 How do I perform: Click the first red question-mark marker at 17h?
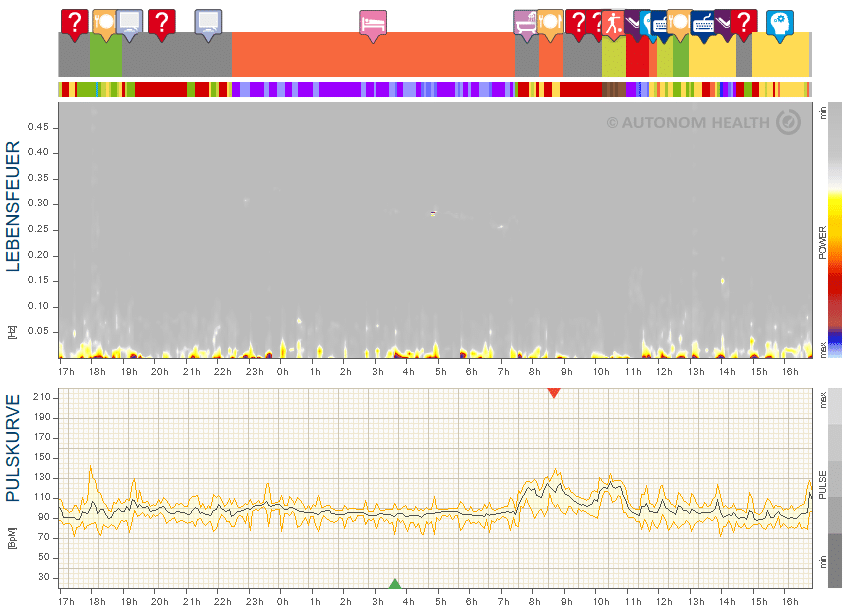74,24
